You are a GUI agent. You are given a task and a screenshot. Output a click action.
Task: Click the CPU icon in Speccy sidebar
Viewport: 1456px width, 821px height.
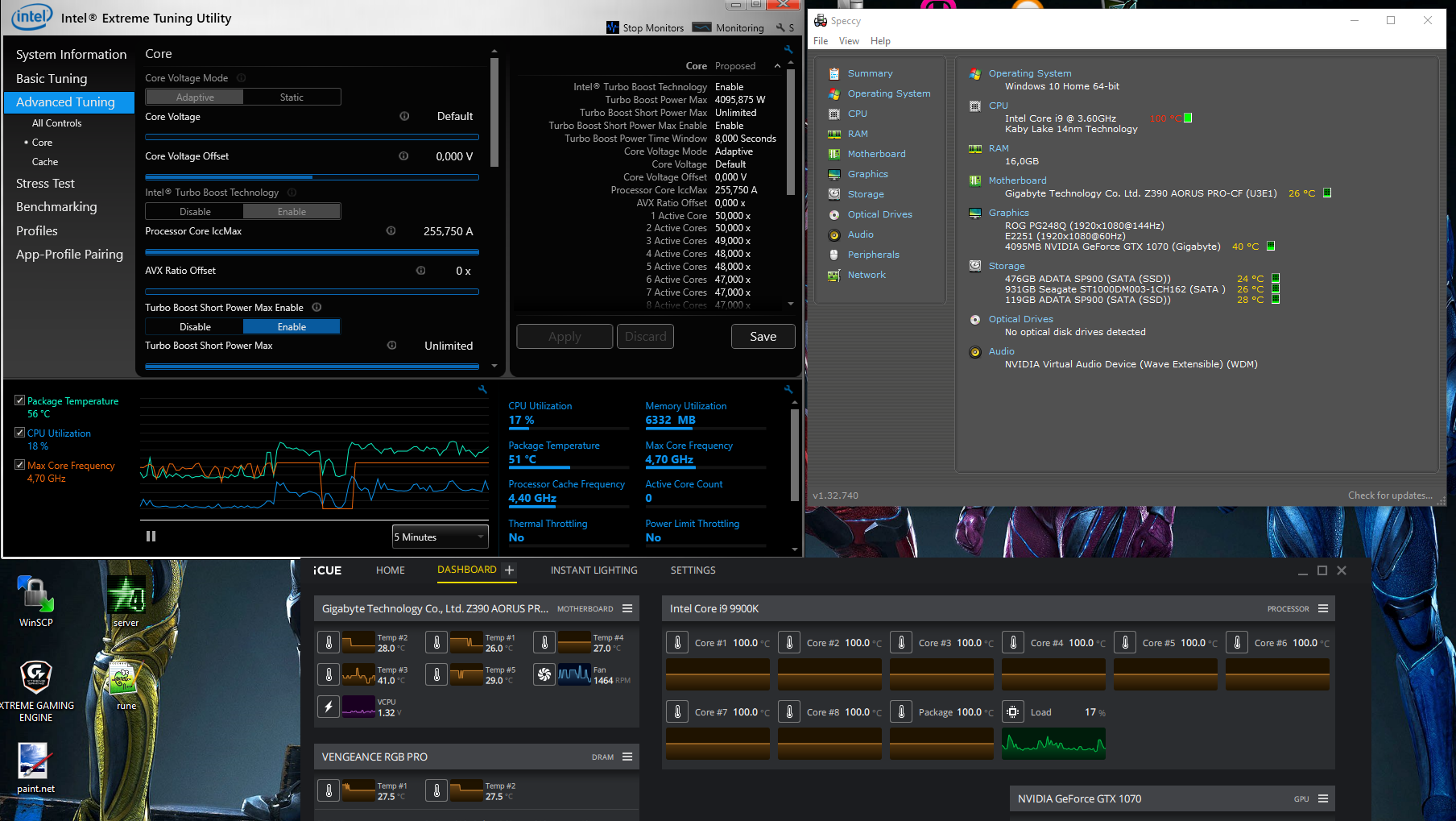[834, 114]
